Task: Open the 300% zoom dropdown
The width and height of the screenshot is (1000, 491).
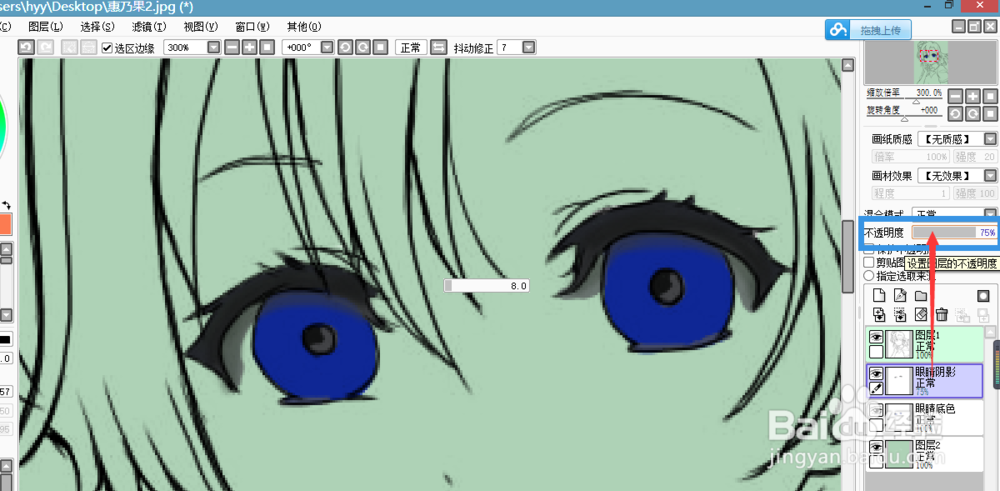Action: click(214, 48)
